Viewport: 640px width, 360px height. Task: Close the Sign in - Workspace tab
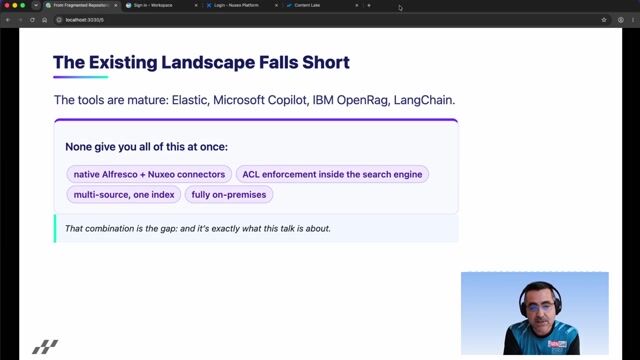click(196, 5)
